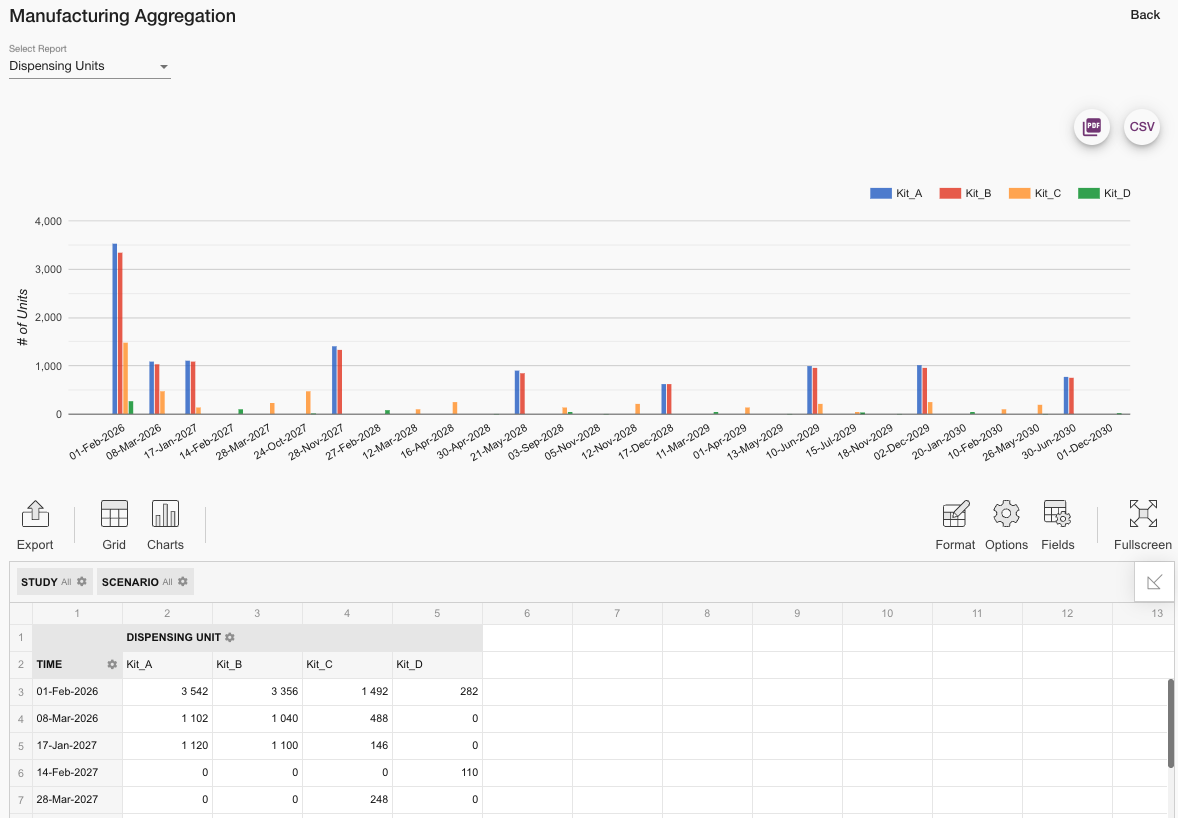Click the DISPENSING UNIT header gear
Viewport: 1178px width, 818px height.
point(230,637)
